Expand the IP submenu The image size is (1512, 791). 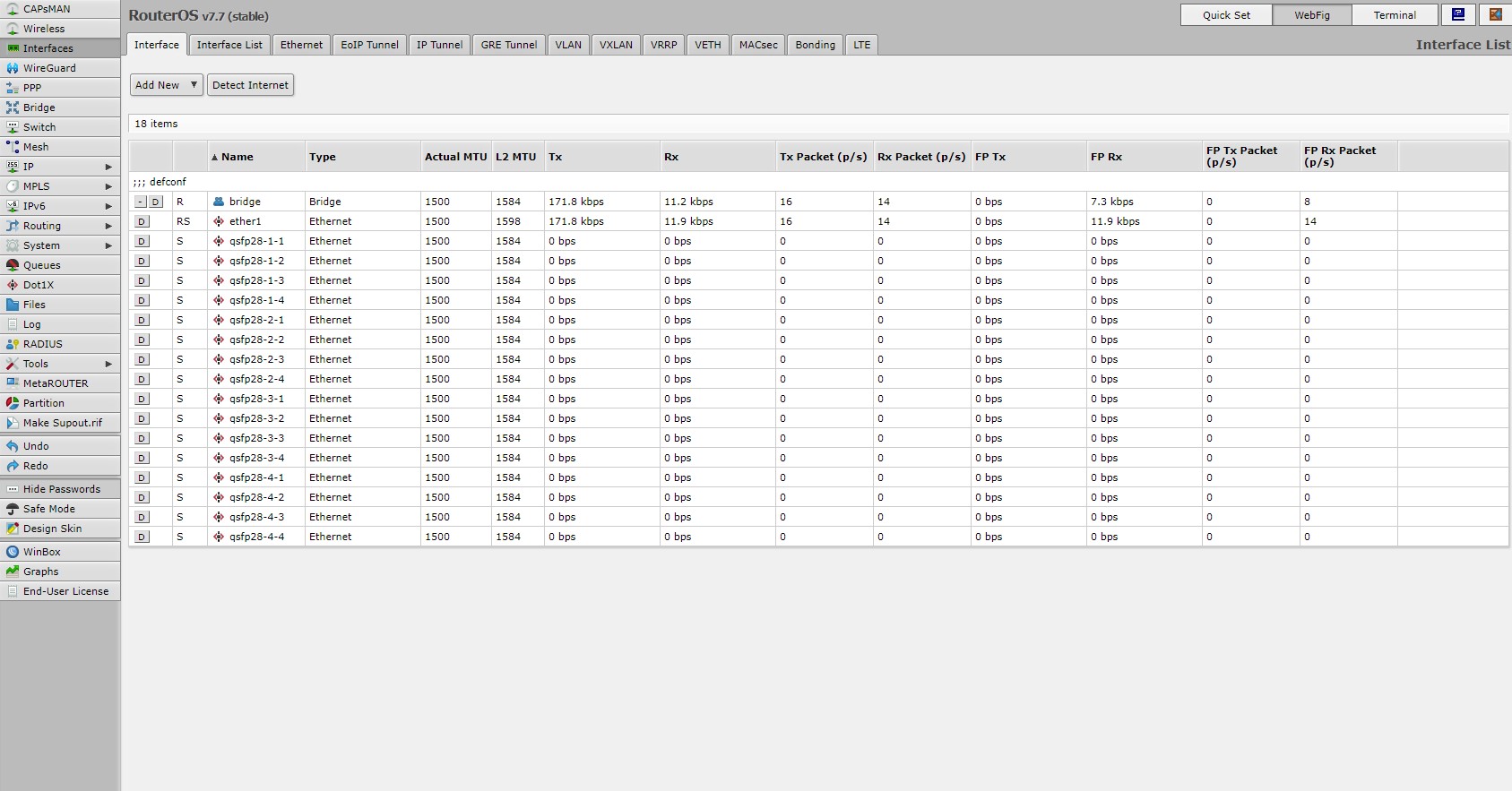tap(60, 167)
